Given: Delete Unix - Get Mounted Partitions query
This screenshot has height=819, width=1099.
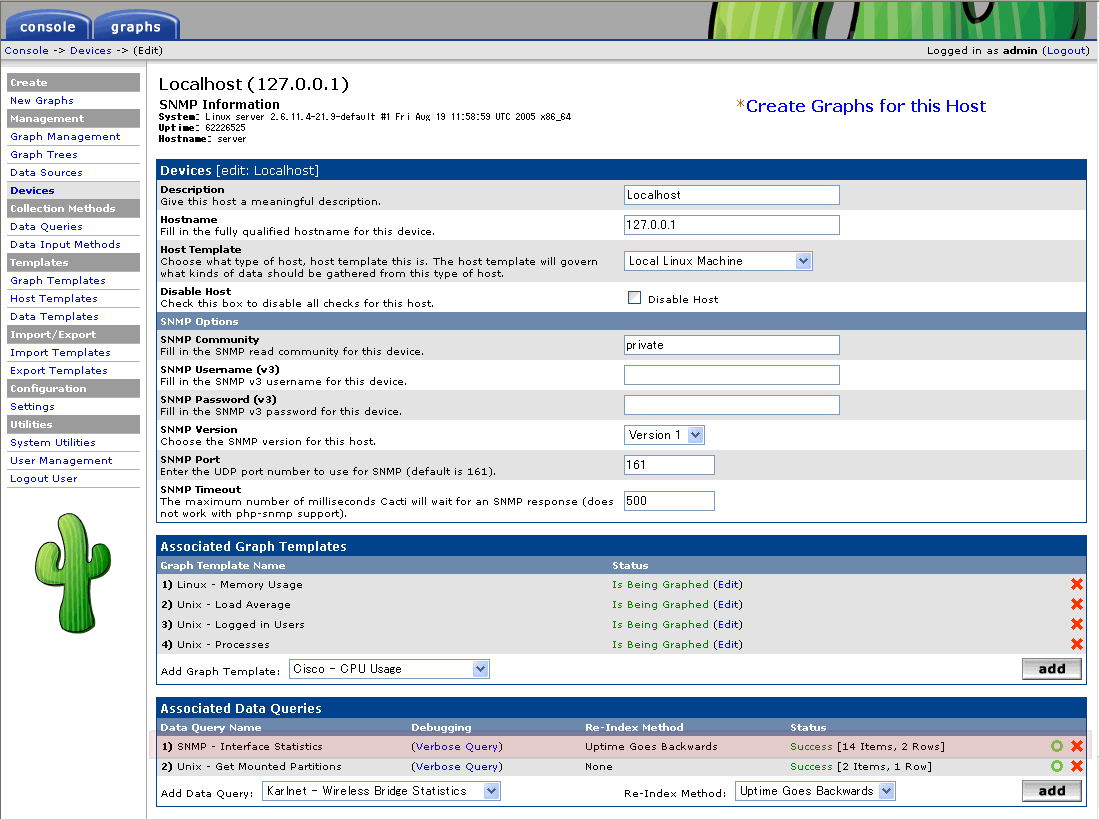Looking at the screenshot, I should pos(1077,767).
